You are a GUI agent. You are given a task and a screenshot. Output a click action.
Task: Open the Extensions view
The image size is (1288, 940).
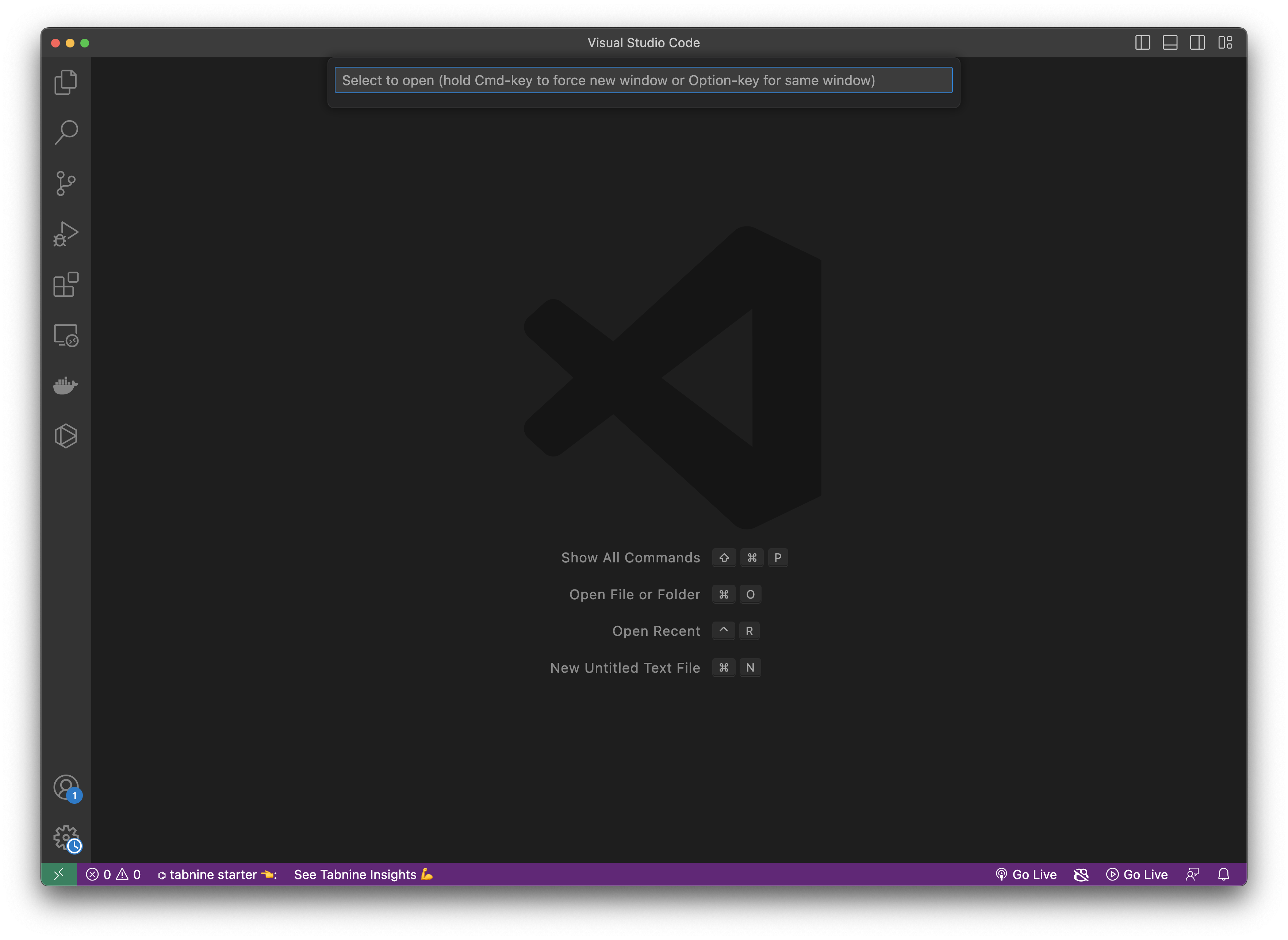(66, 284)
